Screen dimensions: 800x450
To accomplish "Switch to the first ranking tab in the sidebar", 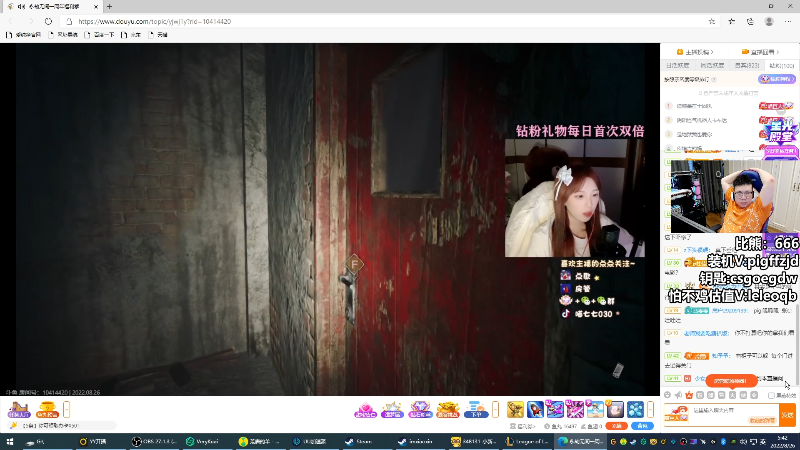I will pyautogui.click(x=678, y=65).
